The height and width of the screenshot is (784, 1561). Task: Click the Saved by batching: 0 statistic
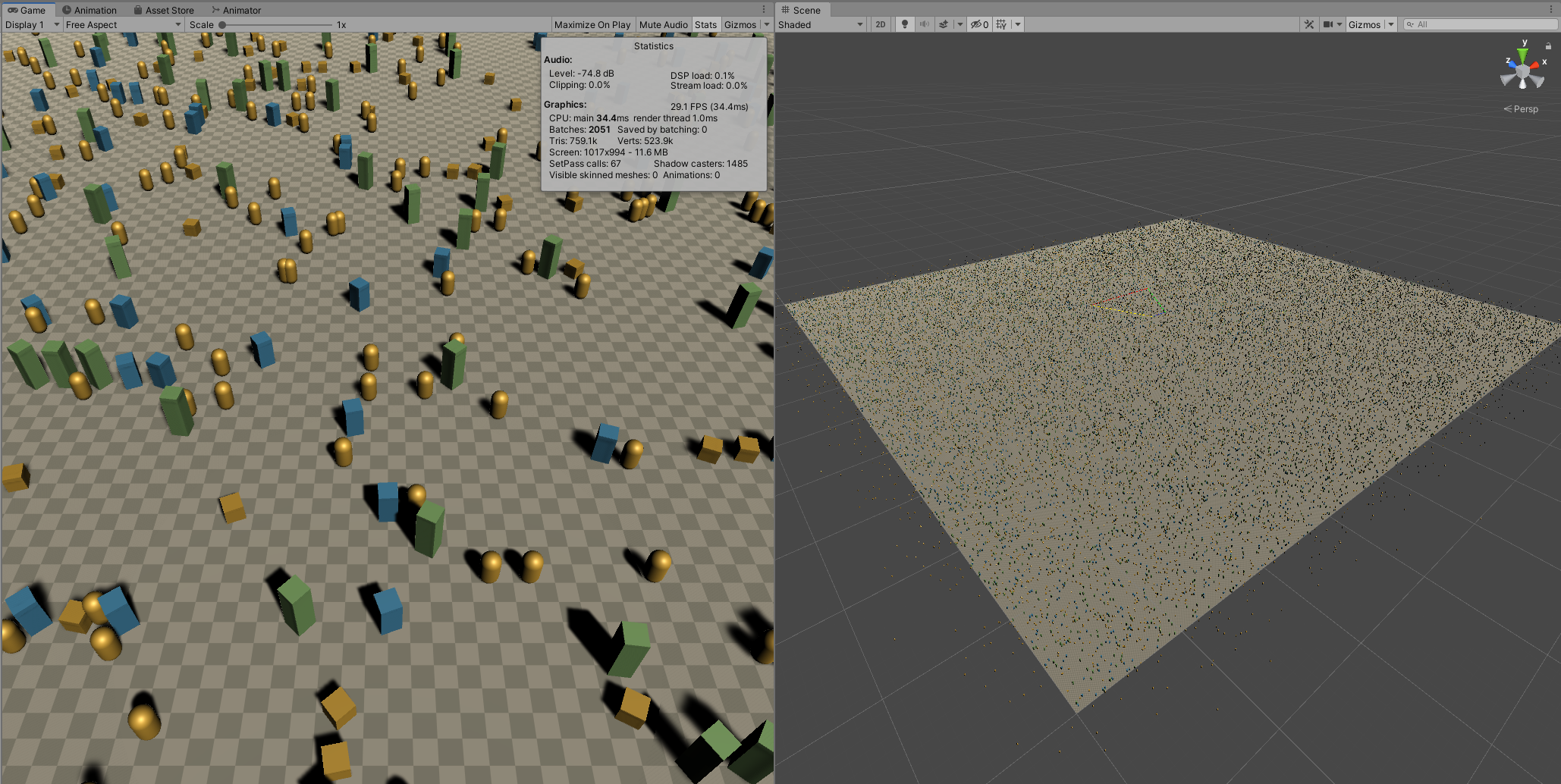[x=662, y=130]
